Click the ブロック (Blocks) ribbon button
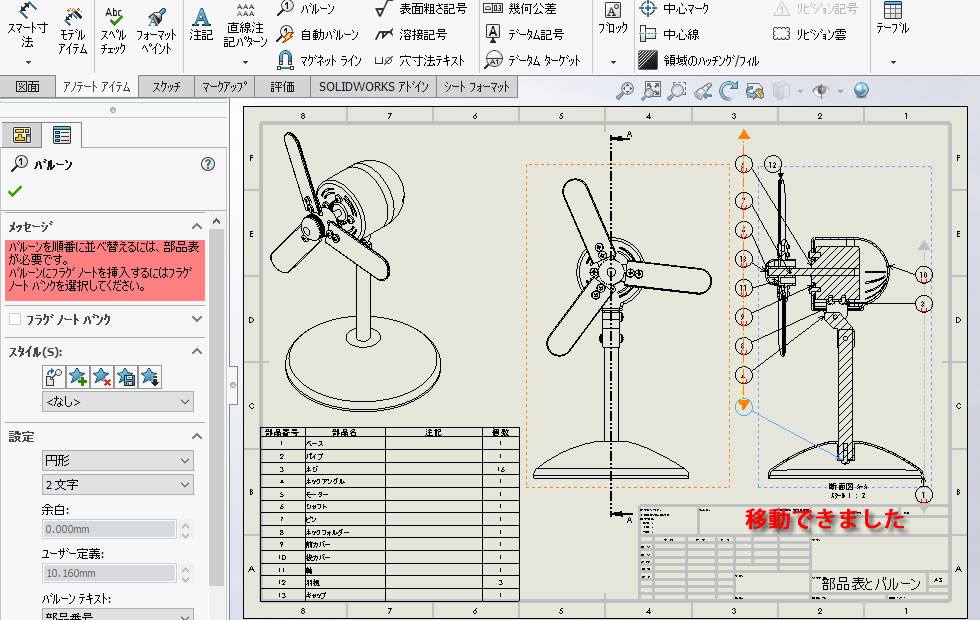980x620 pixels. 612,19
